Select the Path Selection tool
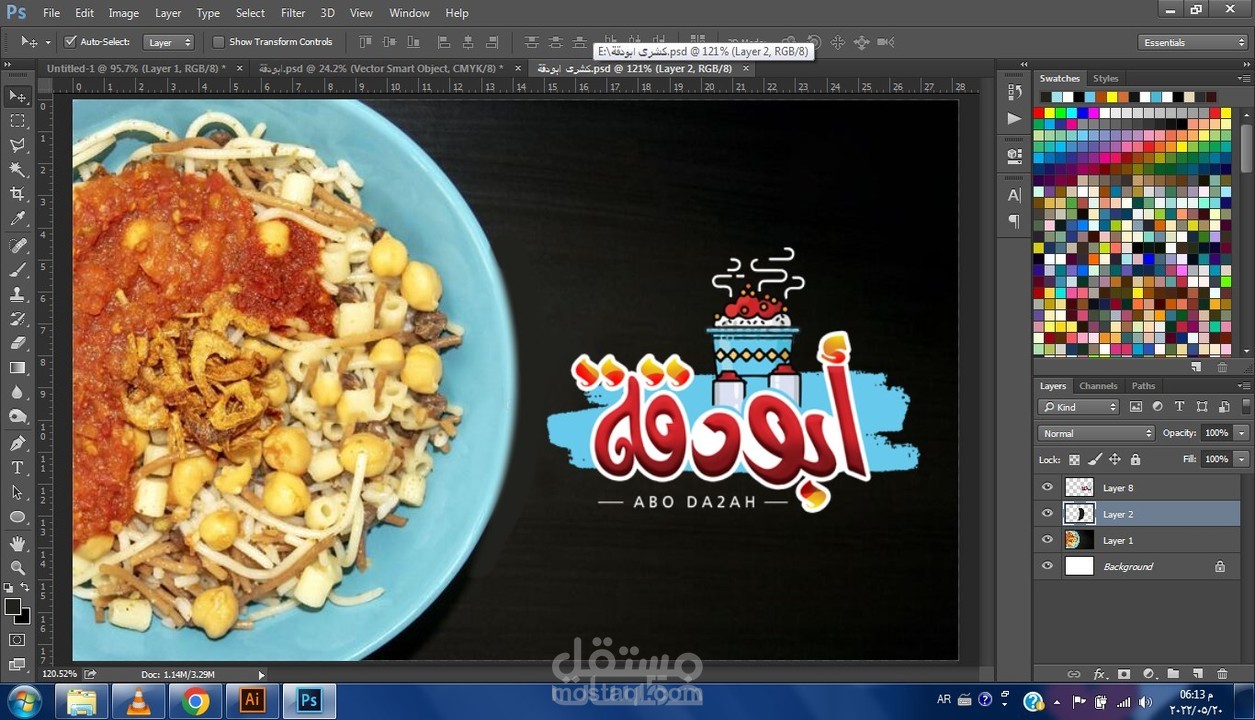Viewport: 1255px width, 720px height. 17,492
